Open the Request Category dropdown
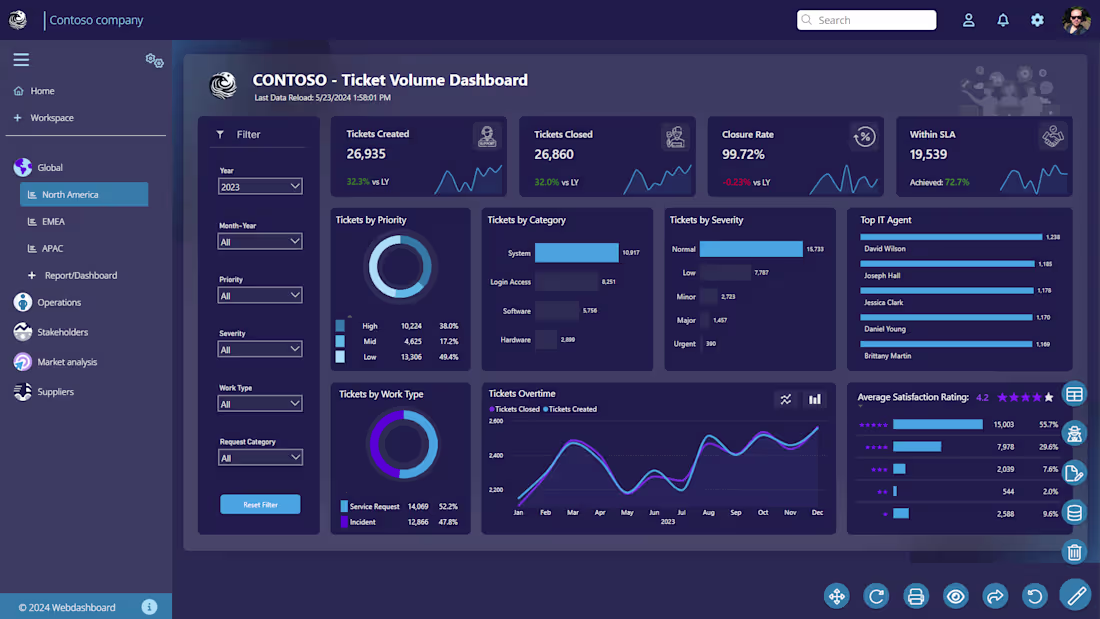 [260, 458]
